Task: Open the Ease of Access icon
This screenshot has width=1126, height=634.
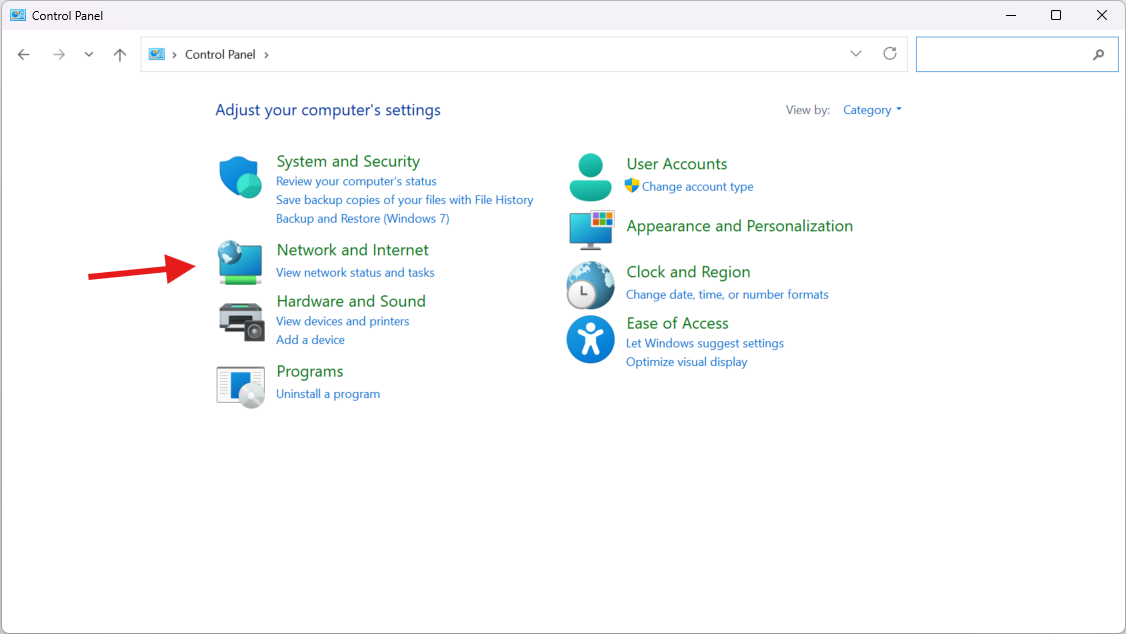Action: coord(590,339)
